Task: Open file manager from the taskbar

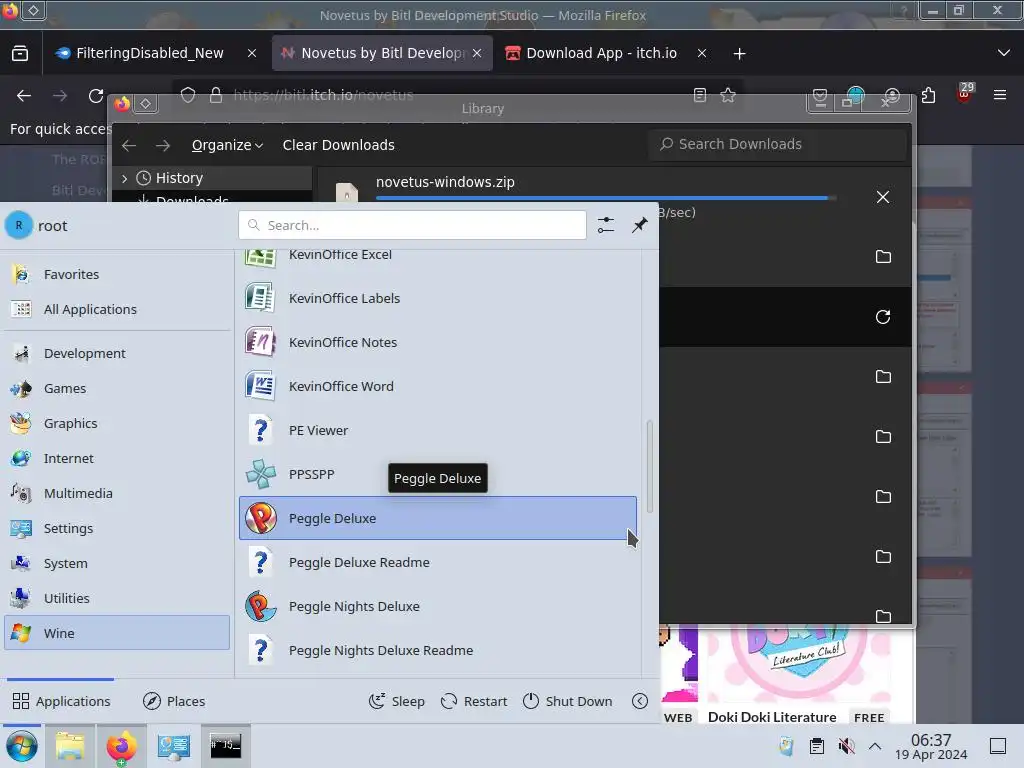Action: pos(70,746)
